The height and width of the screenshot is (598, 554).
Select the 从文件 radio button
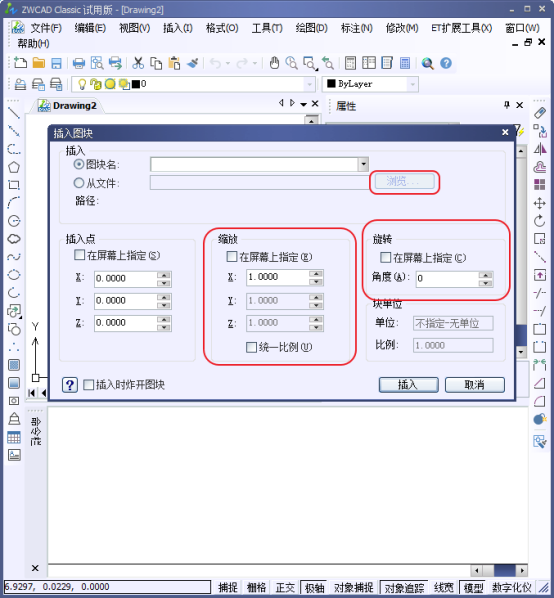click(x=79, y=183)
